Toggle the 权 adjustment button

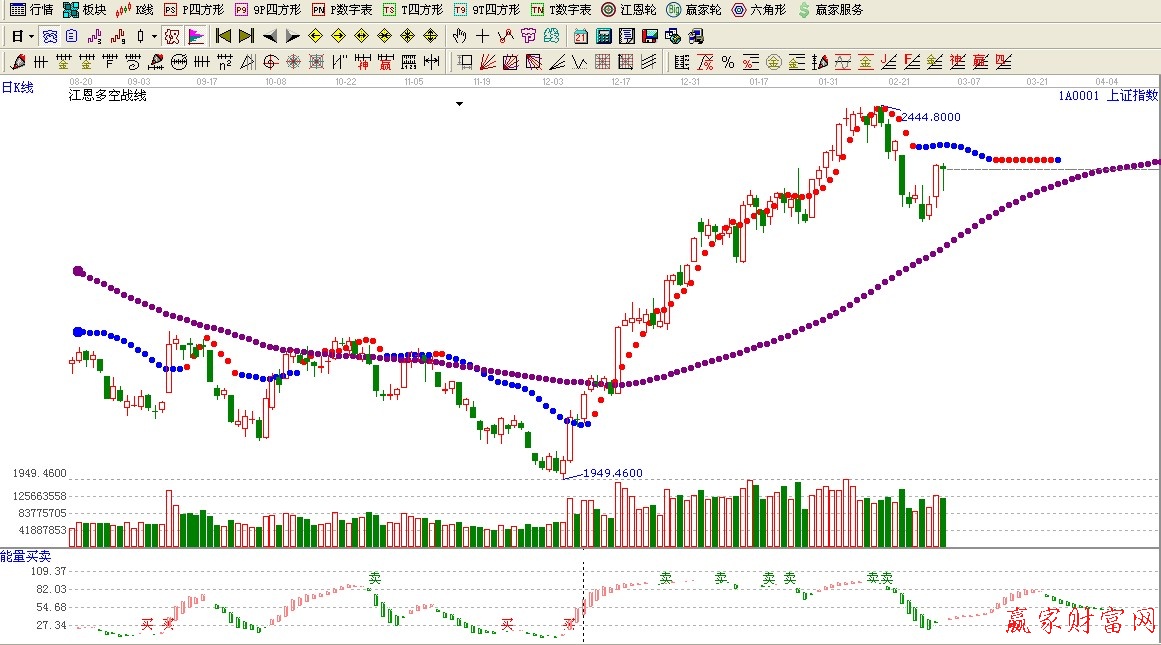click(172, 36)
